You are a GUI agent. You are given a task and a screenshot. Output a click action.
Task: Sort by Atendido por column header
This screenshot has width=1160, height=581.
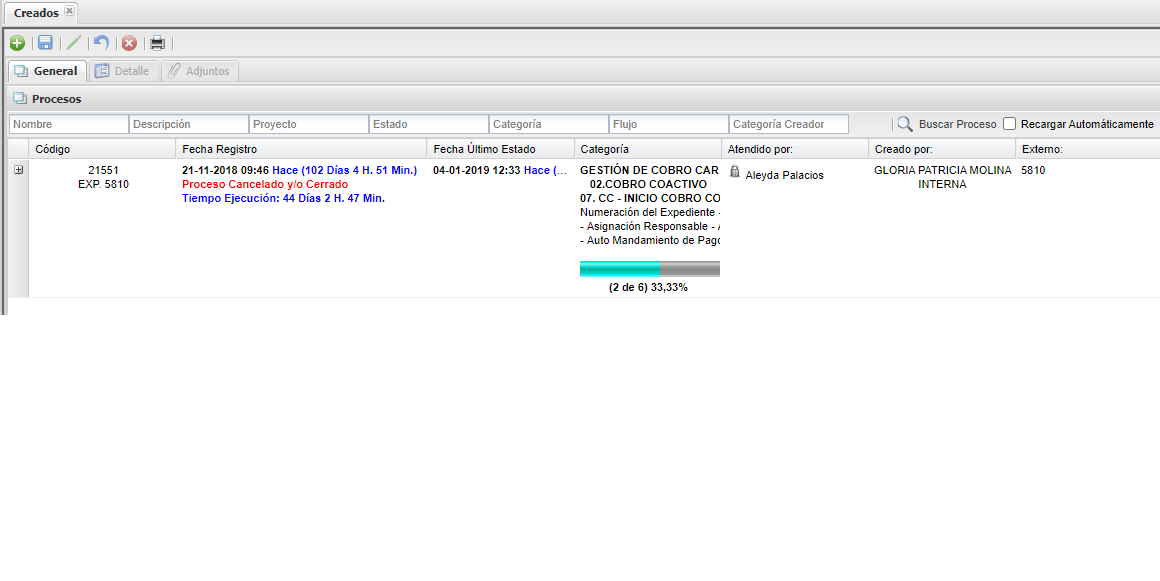tap(795, 150)
